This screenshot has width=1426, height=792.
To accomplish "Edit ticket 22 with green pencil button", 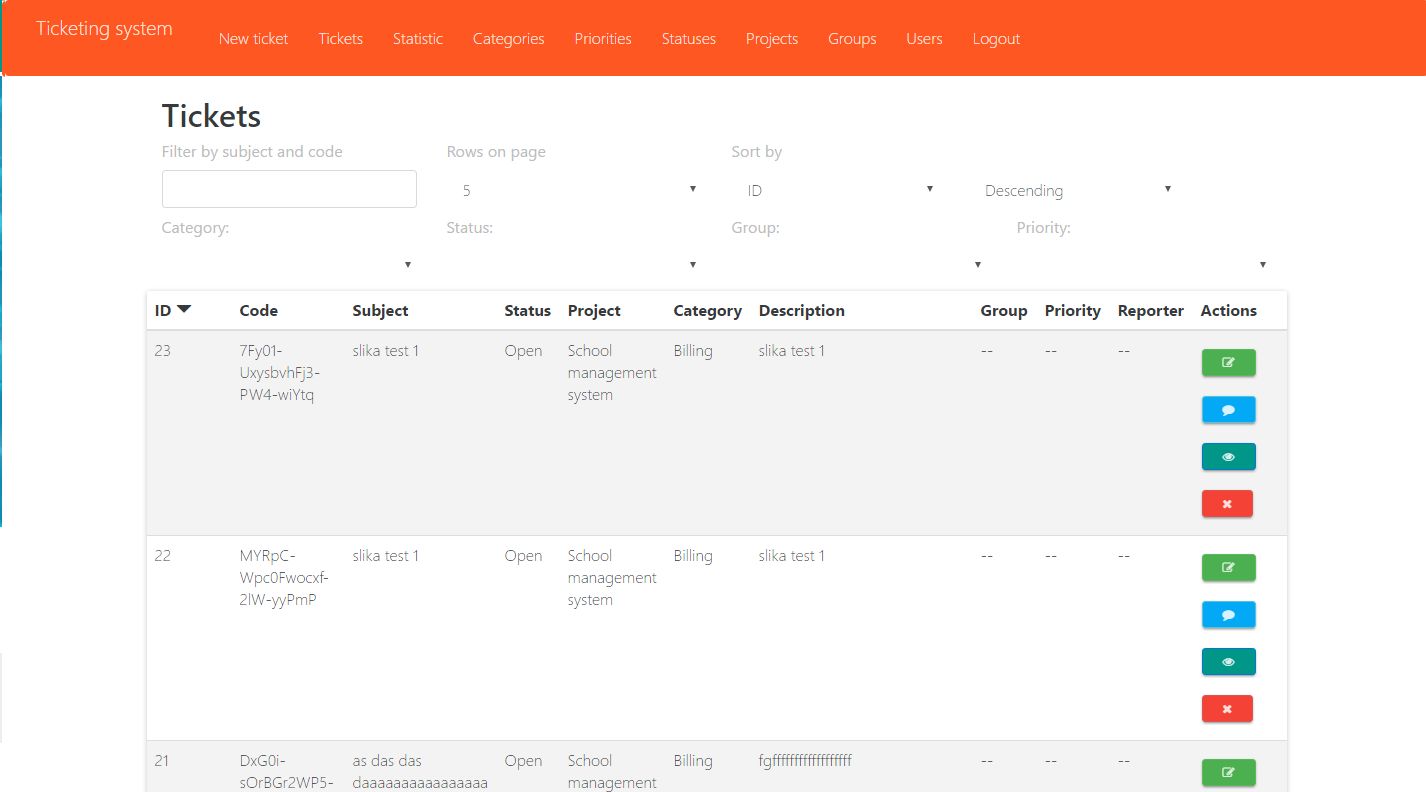I will (x=1228, y=568).
